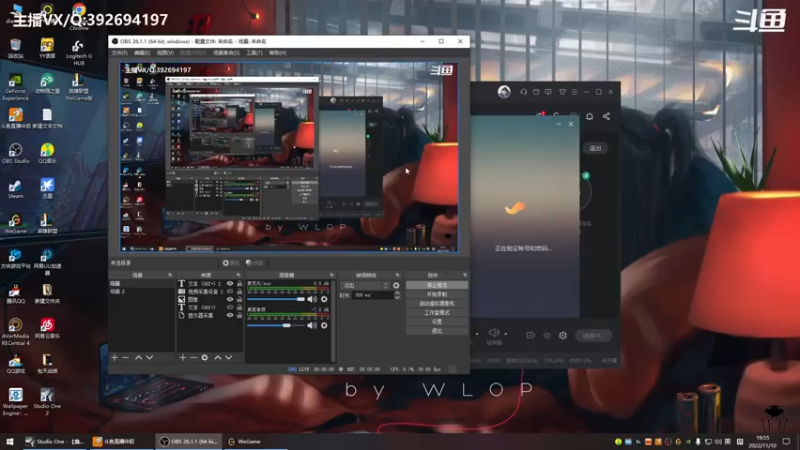The width and height of the screenshot is (800, 450).
Task: Open the 场景集合(S) menu in OBS
Action: click(x=226, y=53)
